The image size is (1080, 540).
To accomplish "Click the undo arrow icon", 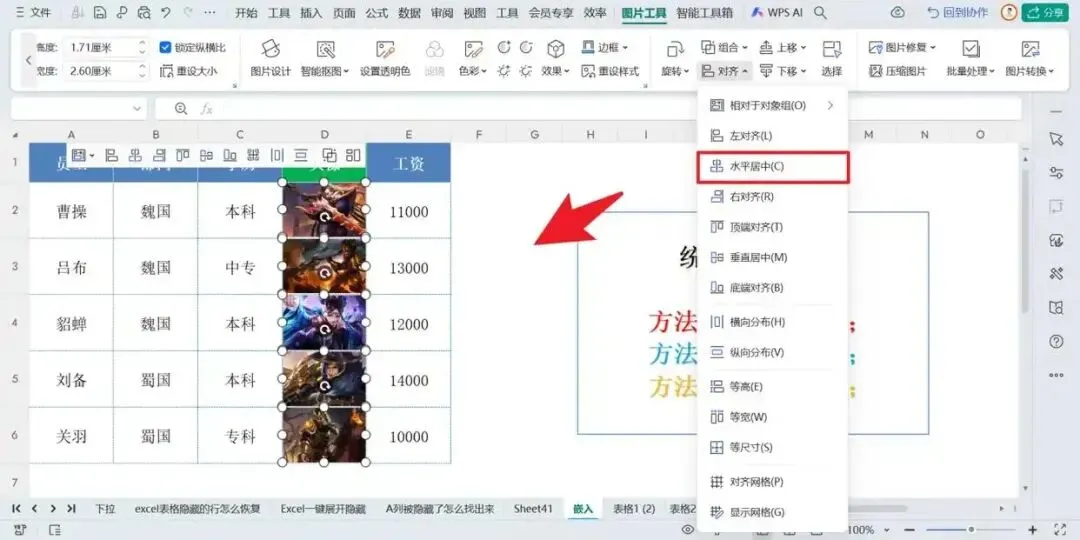I will coord(165,12).
